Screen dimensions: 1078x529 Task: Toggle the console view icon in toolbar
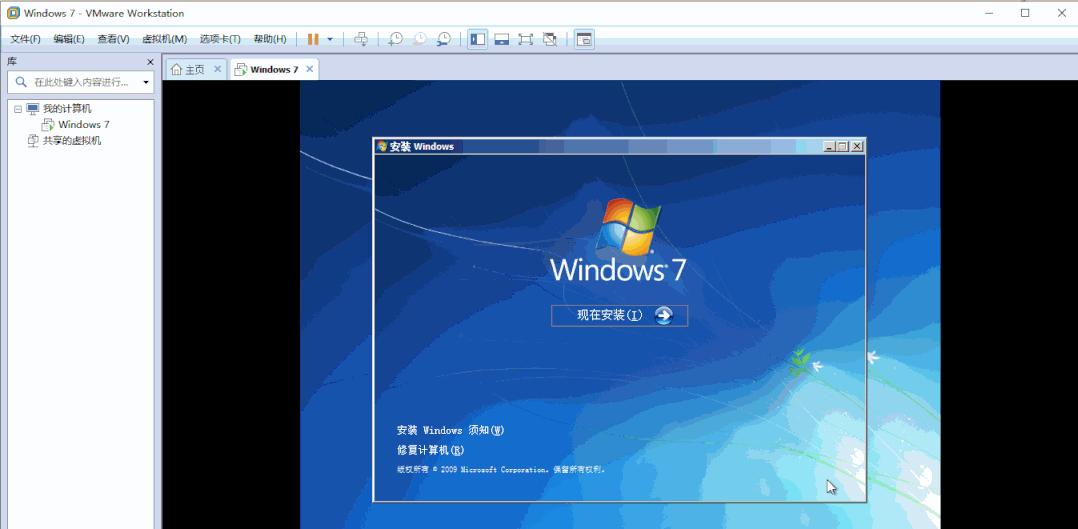point(584,39)
